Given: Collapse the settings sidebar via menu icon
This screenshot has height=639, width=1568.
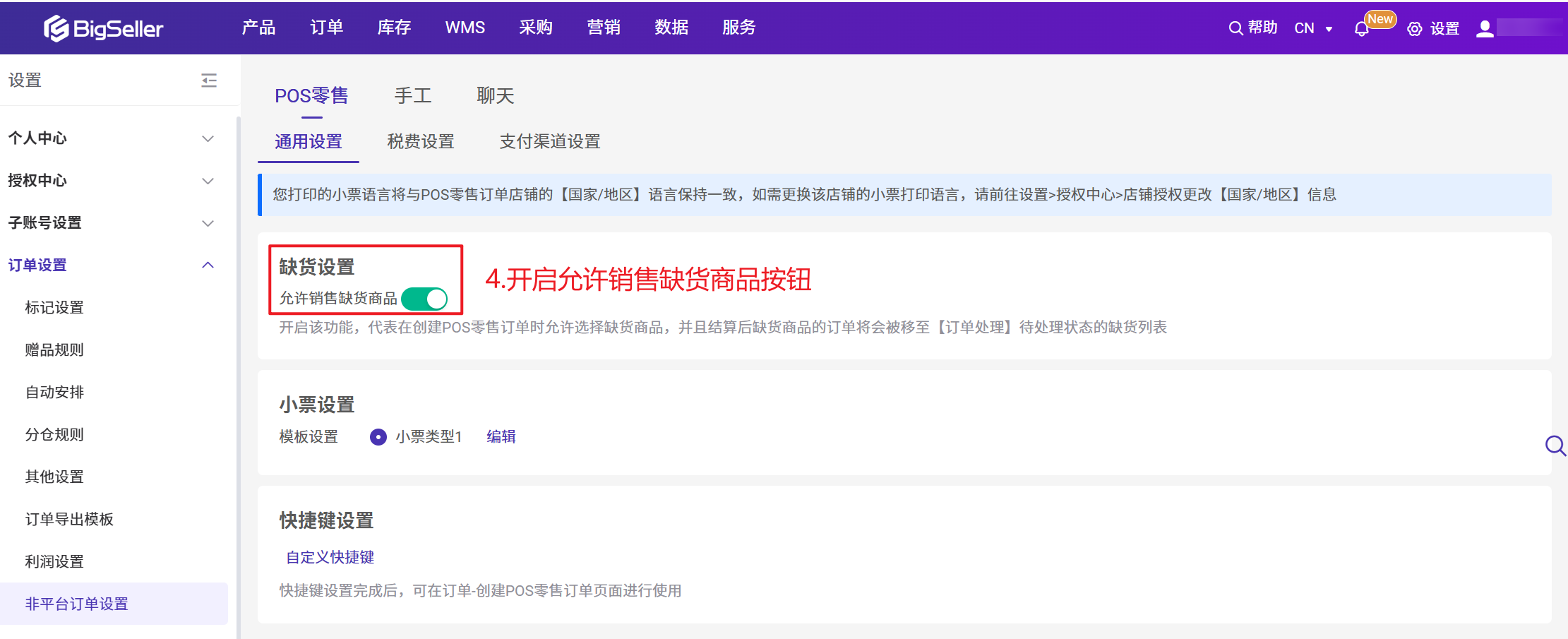Looking at the screenshot, I should click(x=209, y=80).
